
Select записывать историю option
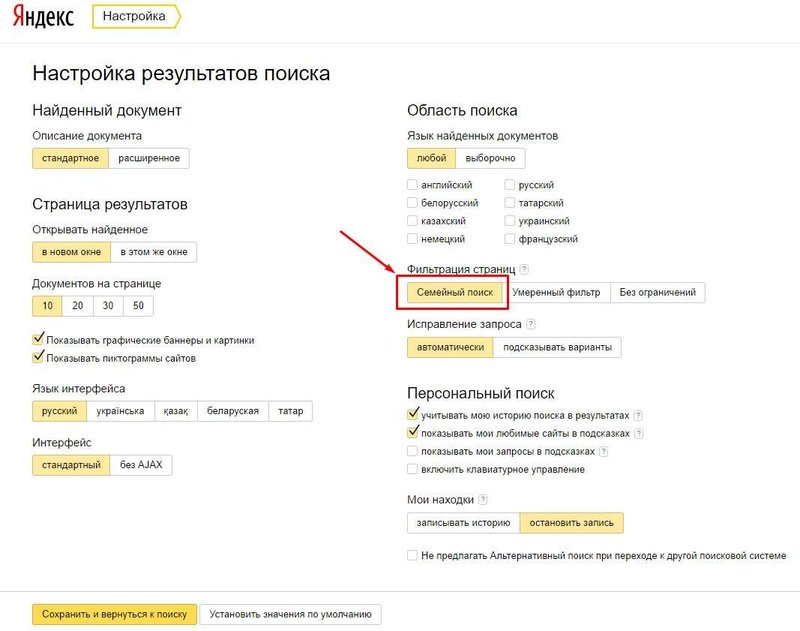(463, 522)
